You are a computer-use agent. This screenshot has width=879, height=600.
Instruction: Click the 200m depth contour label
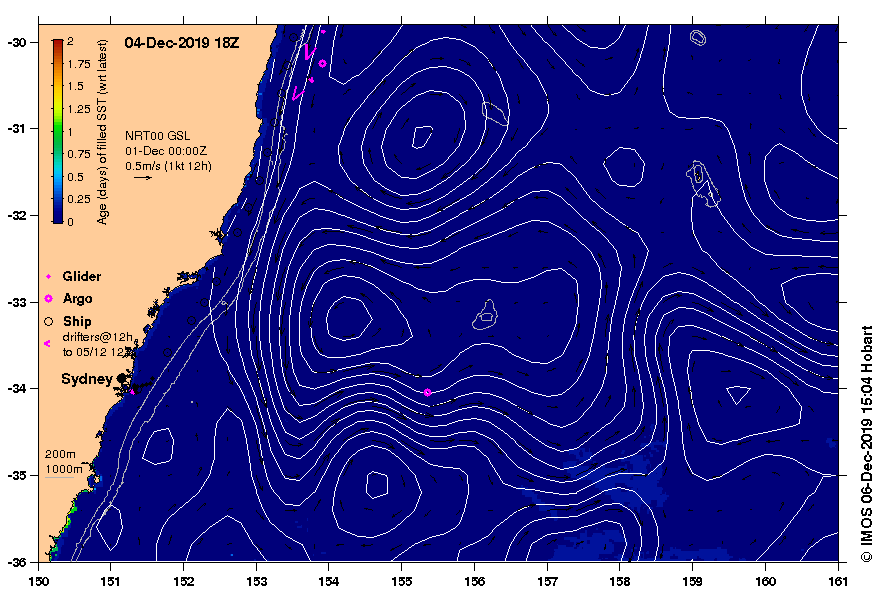pyautogui.click(x=60, y=455)
